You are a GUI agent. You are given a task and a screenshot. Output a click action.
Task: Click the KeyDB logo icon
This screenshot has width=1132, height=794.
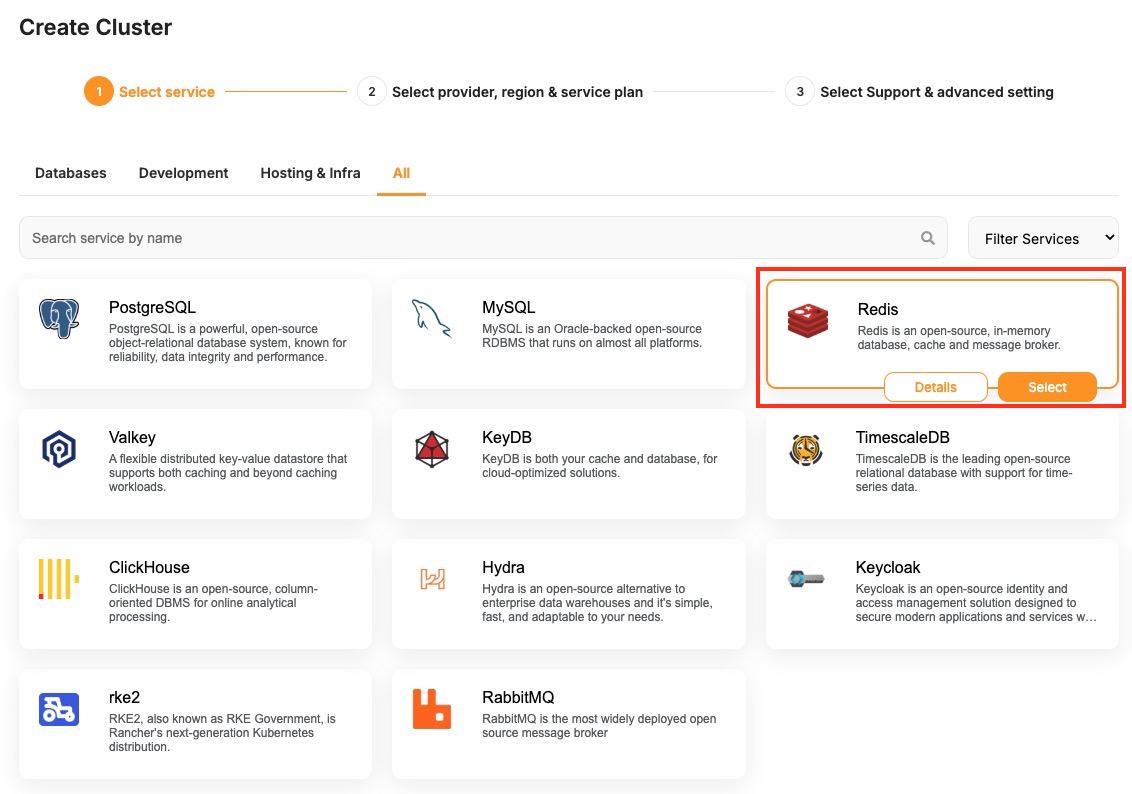pyautogui.click(x=432, y=449)
